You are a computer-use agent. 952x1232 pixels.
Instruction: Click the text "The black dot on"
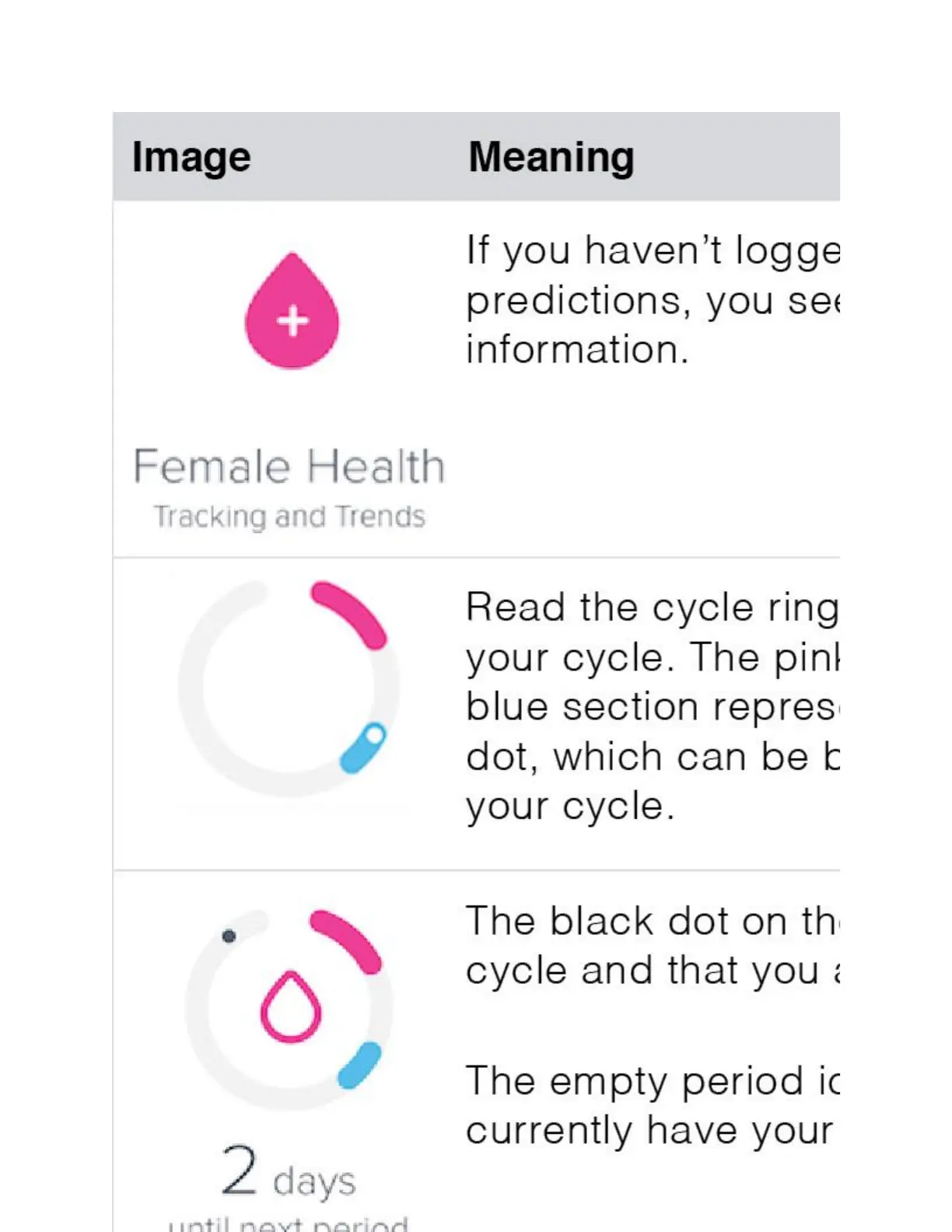(652, 922)
